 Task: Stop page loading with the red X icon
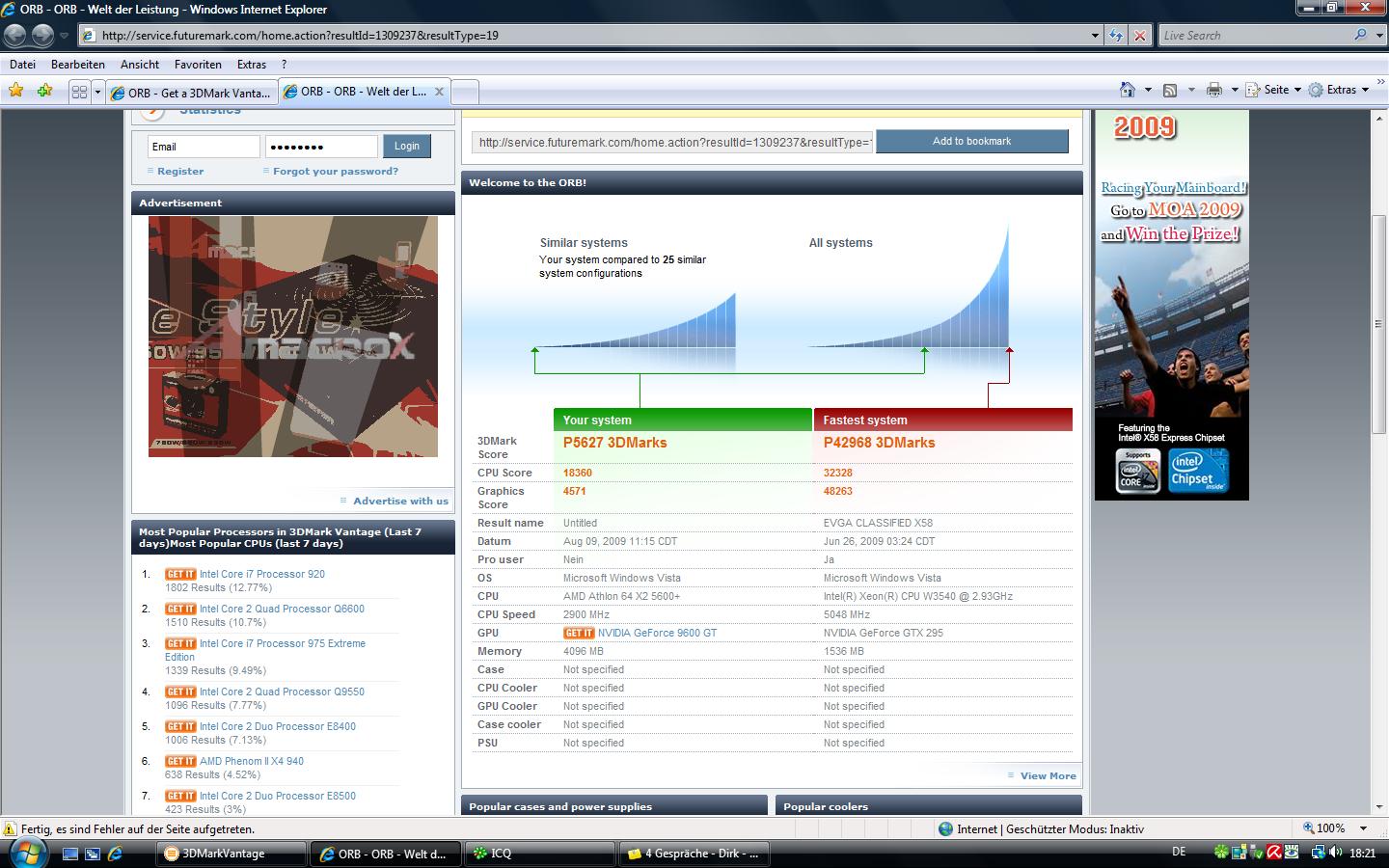click(x=1140, y=36)
